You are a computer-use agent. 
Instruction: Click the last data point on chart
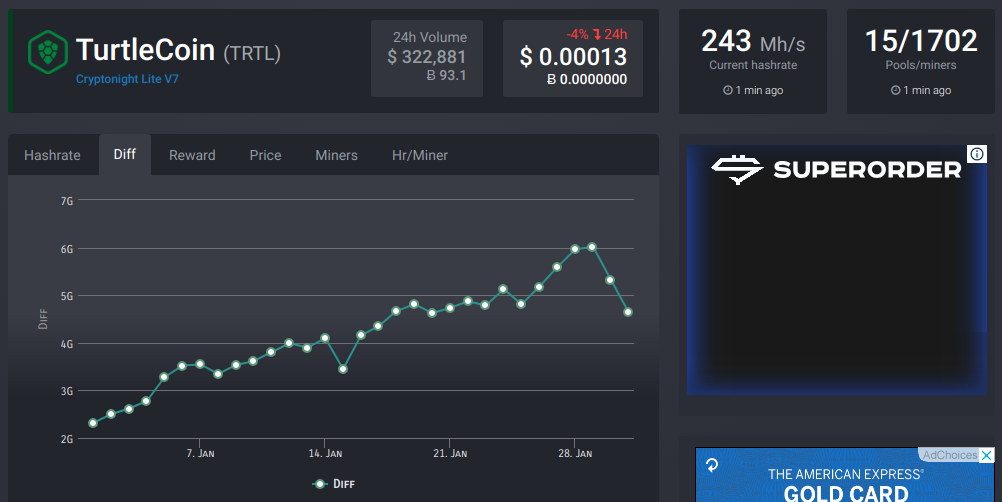[x=628, y=312]
